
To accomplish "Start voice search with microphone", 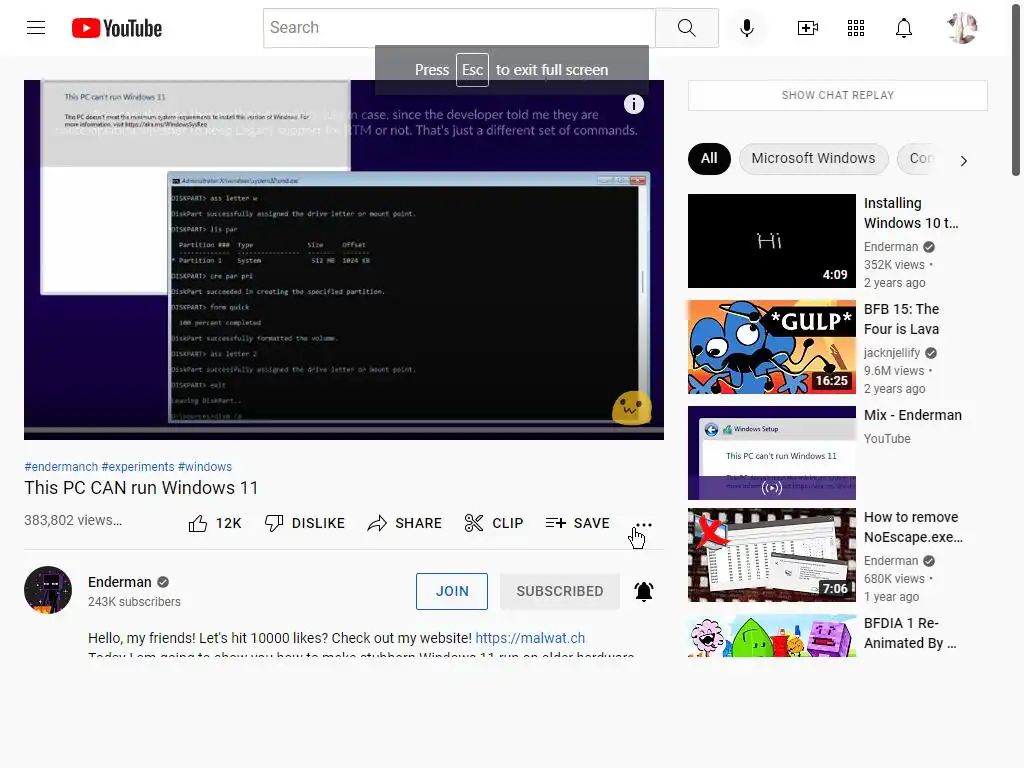I will [x=746, y=27].
